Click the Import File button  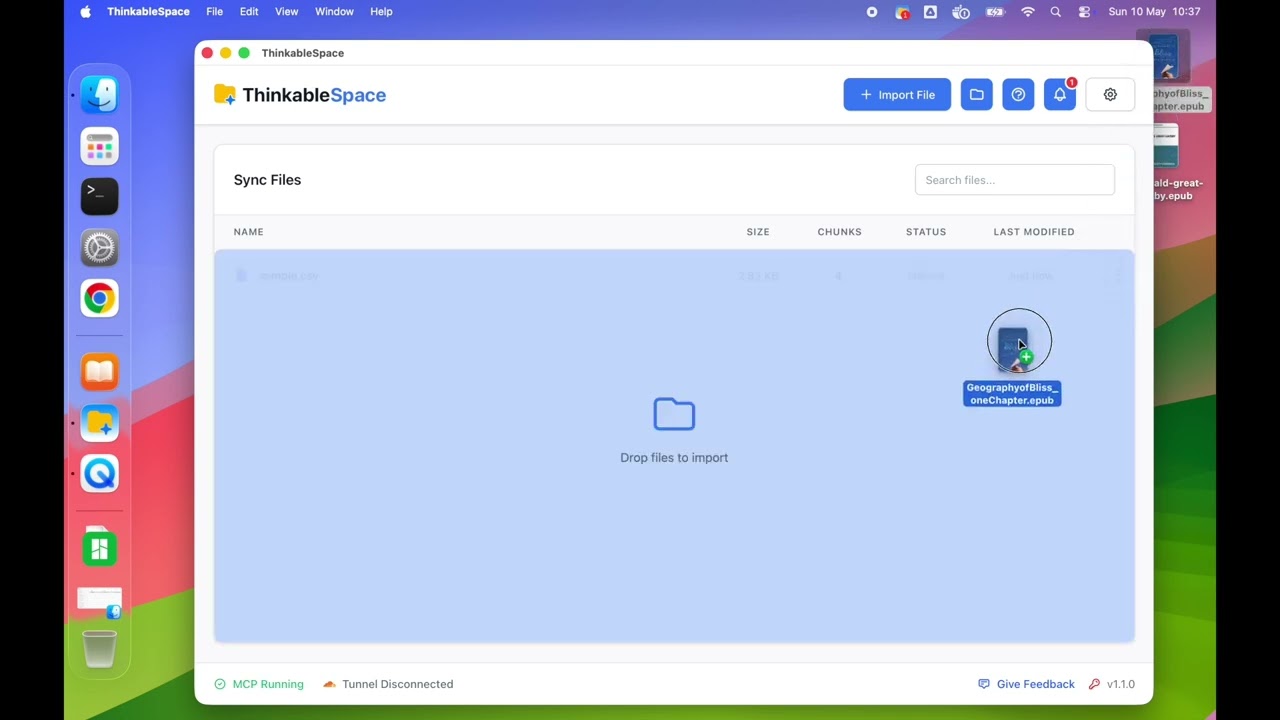point(897,95)
